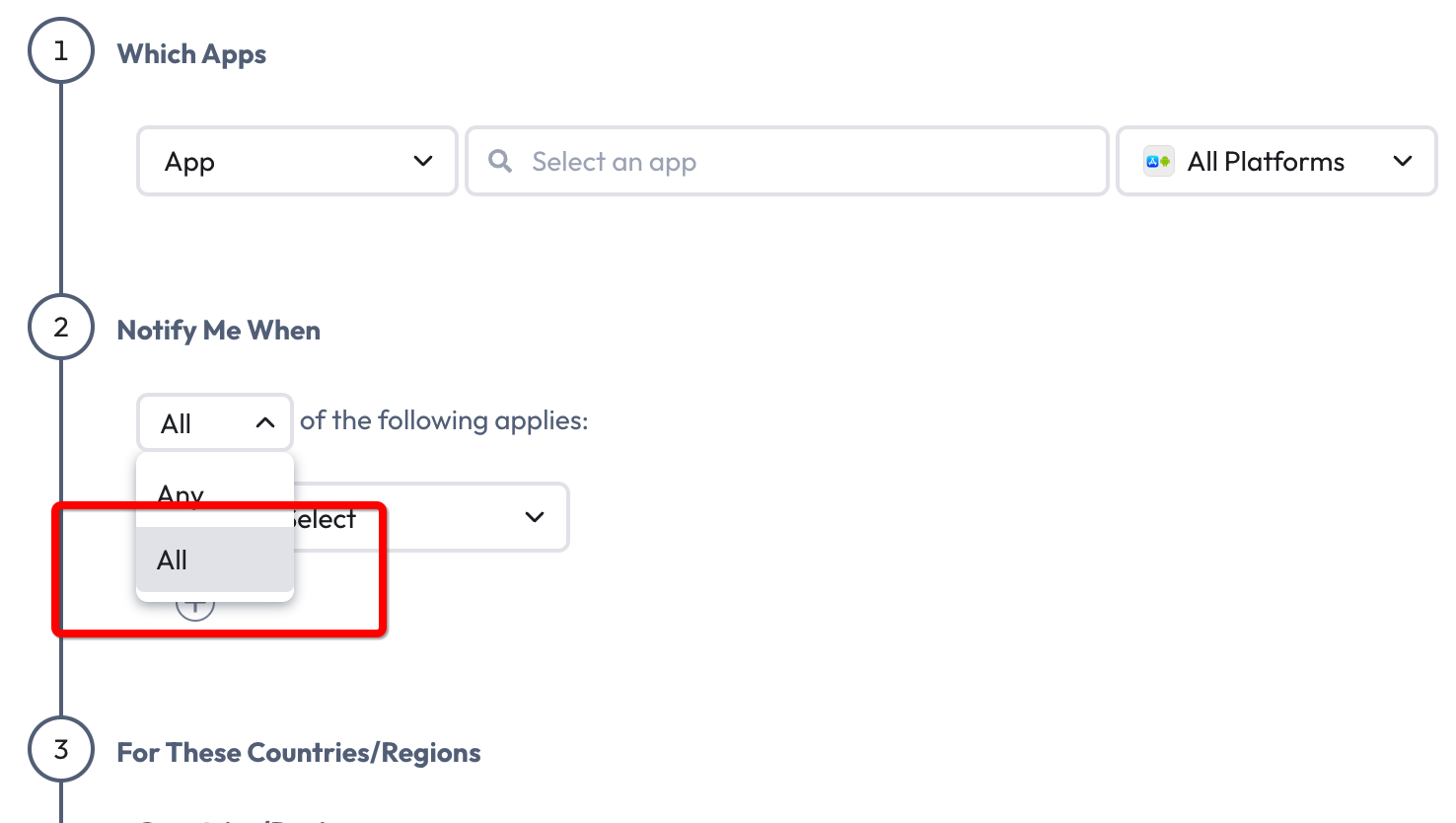Expand the condition Select dropdown arrow
This screenshot has width=1456, height=823.
(x=535, y=517)
